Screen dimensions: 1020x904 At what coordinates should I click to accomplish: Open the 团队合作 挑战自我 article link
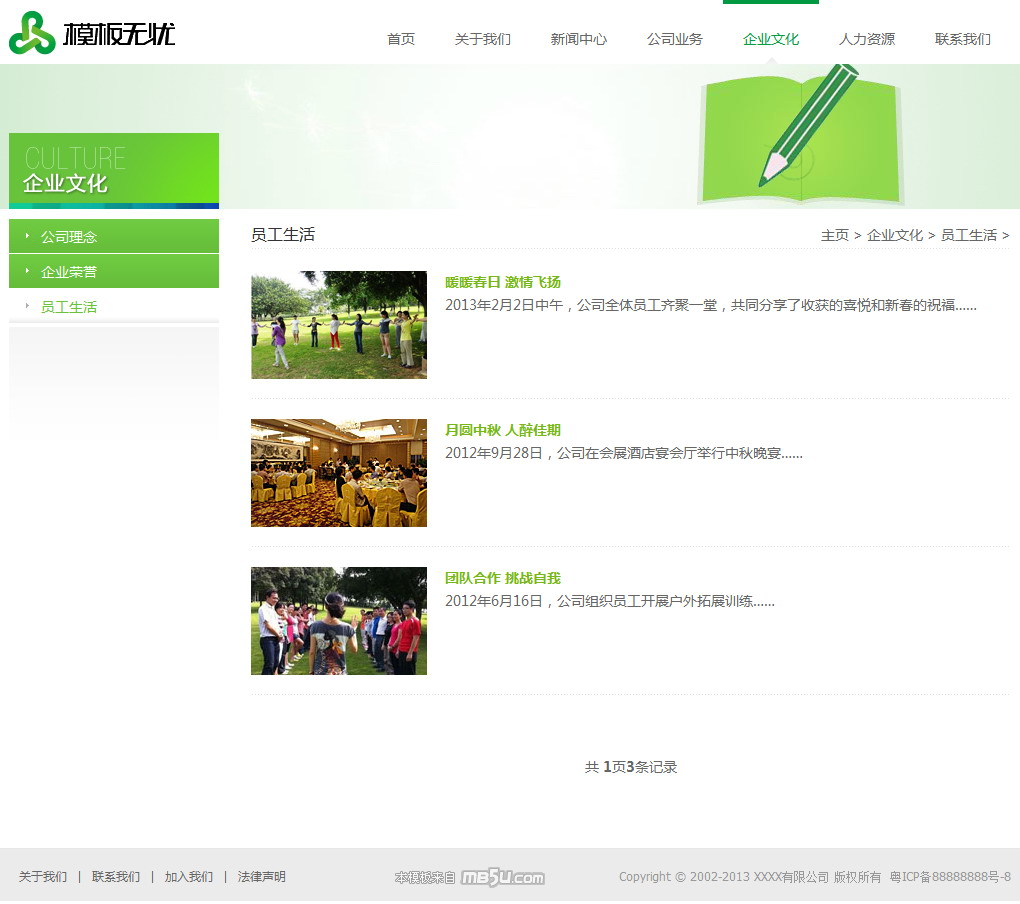[502, 578]
